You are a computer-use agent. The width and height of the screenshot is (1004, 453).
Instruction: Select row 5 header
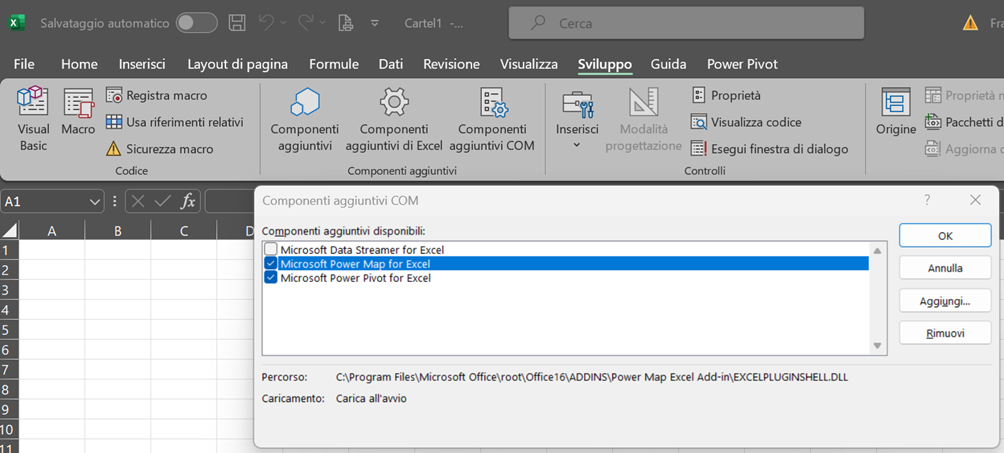pyautogui.click(x=9, y=330)
